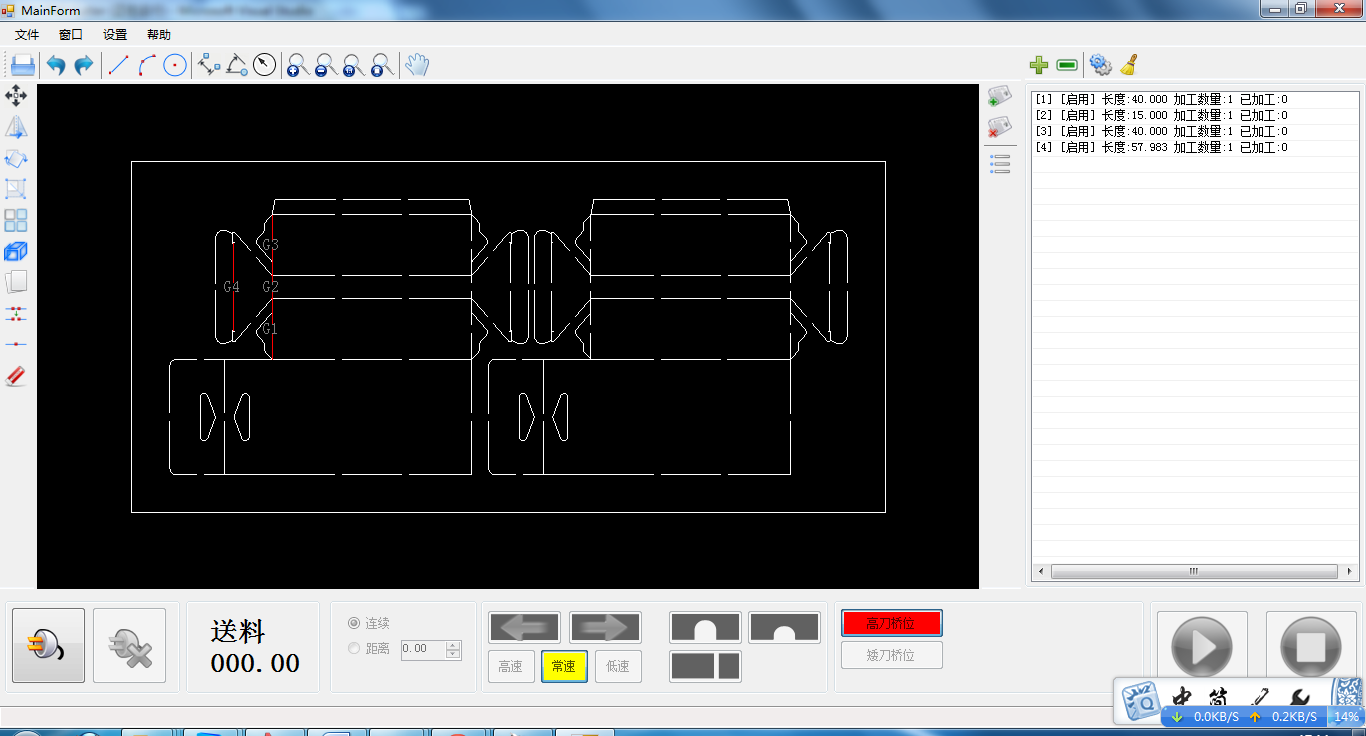Select the mirror tool in sidebar
The width and height of the screenshot is (1366, 736).
(16, 127)
